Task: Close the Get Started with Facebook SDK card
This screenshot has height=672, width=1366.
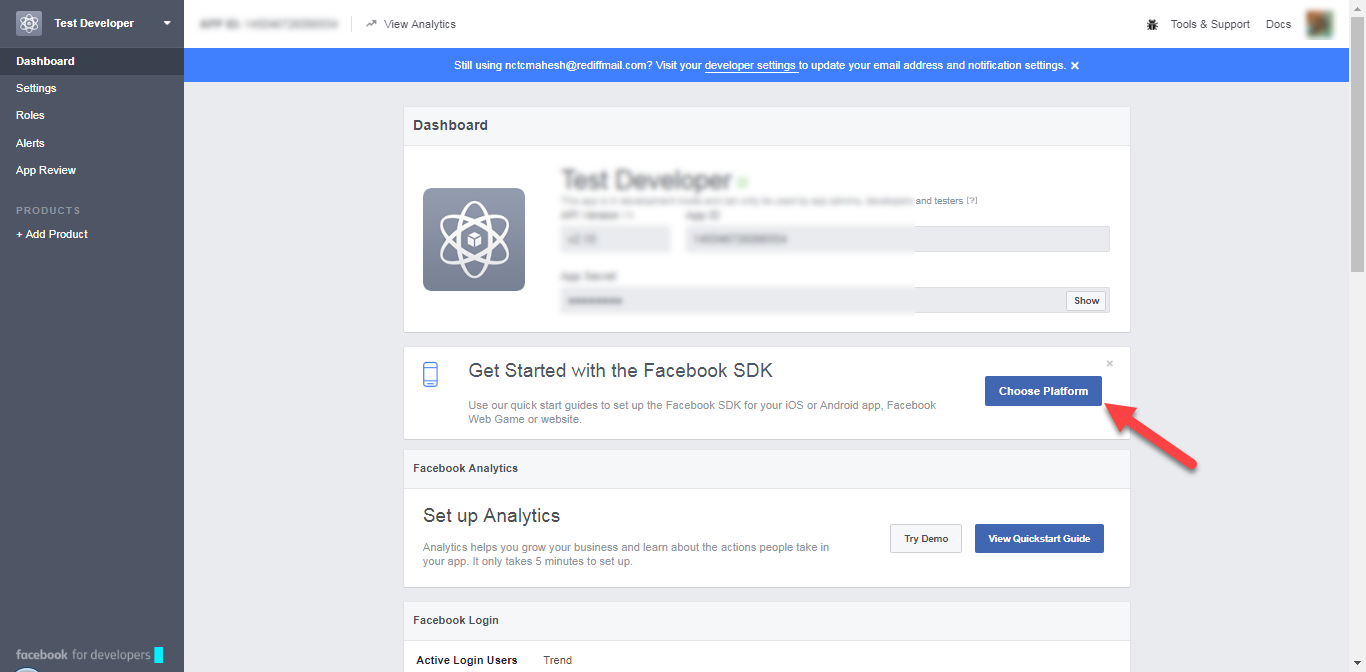Action: click(1110, 363)
